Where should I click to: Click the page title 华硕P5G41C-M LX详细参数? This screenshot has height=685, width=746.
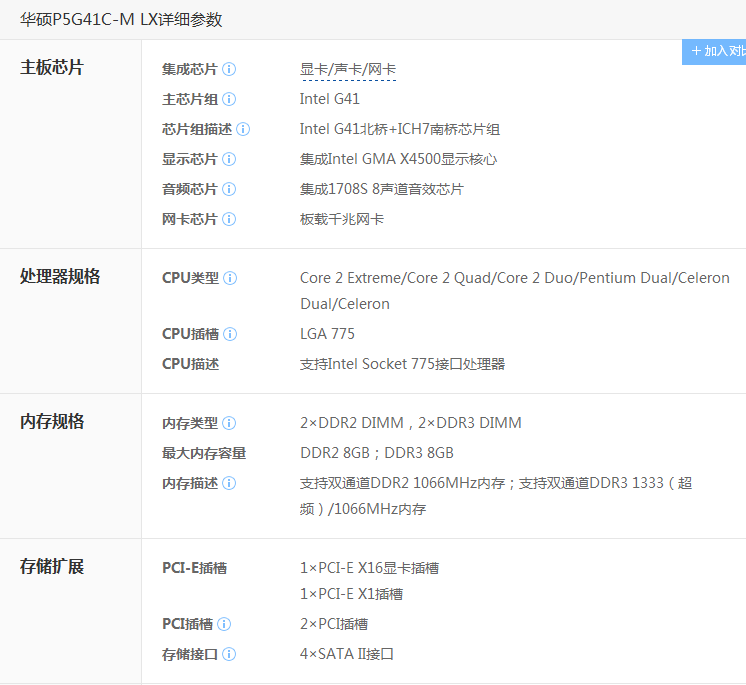[121, 20]
